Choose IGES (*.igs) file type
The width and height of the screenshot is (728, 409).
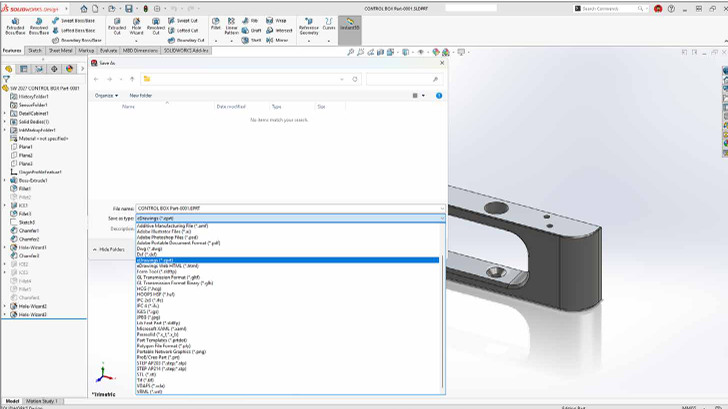(x=287, y=312)
